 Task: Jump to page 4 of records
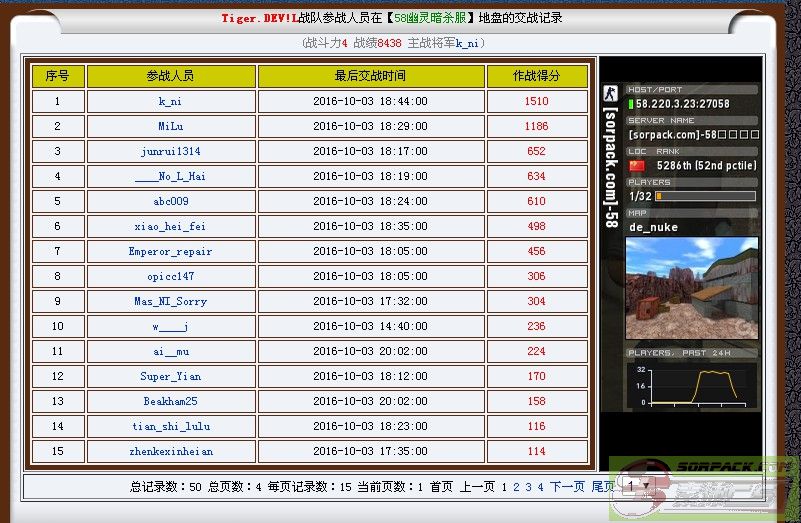[x=540, y=487]
